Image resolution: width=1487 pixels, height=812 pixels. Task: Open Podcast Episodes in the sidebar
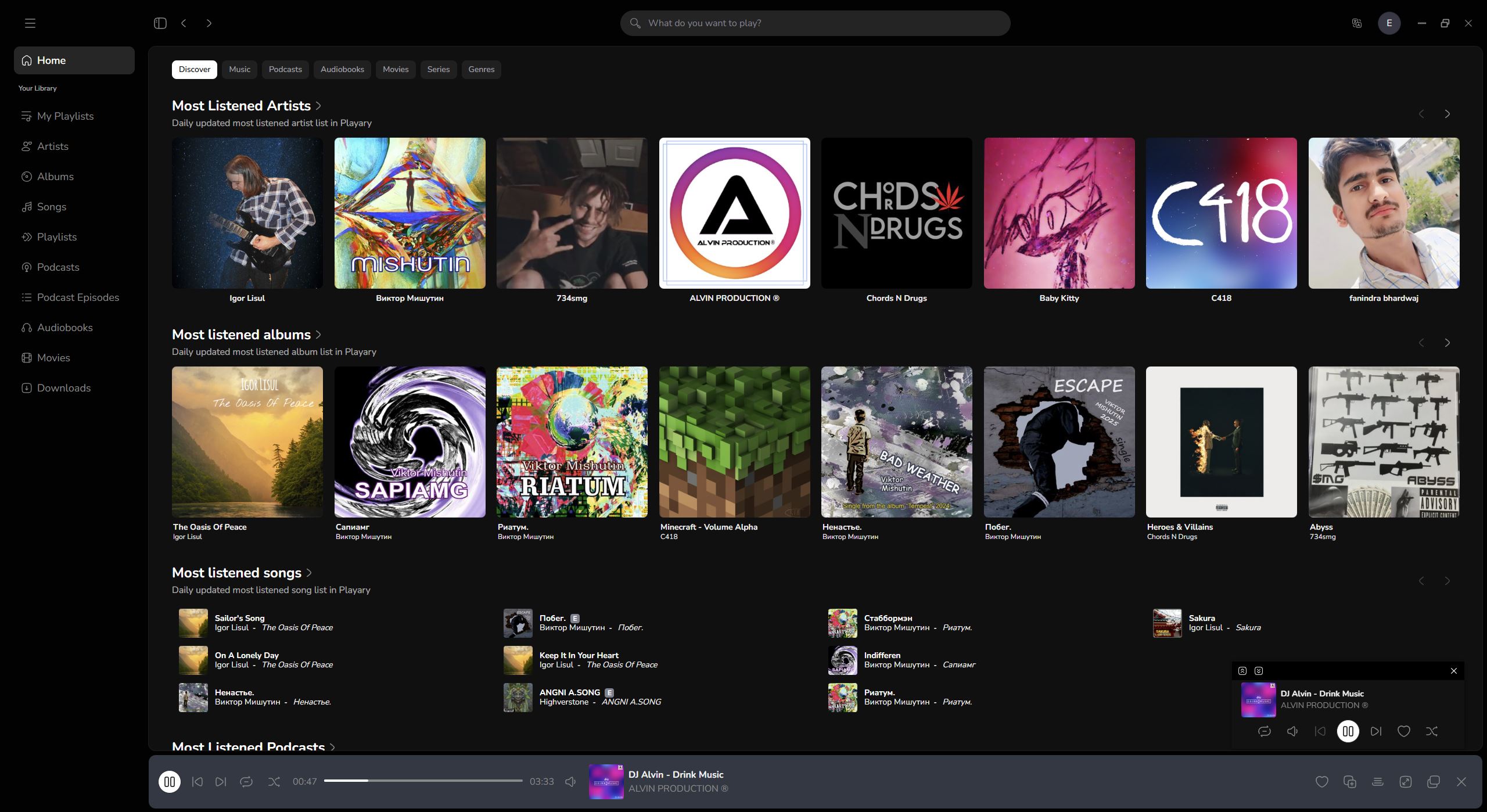click(74, 297)
